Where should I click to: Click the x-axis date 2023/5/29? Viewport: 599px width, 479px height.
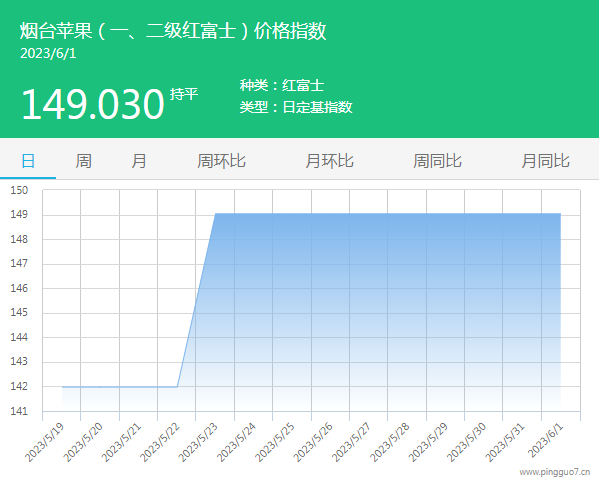pos(428,443)
